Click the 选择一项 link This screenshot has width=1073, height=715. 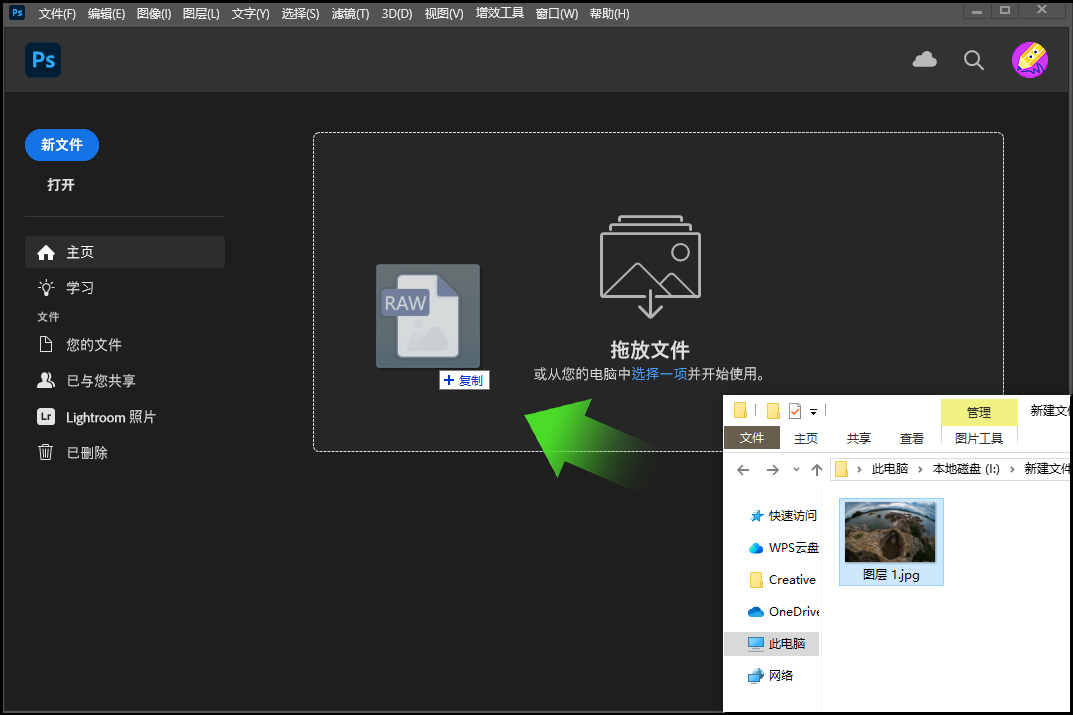[x=659, y=374]
